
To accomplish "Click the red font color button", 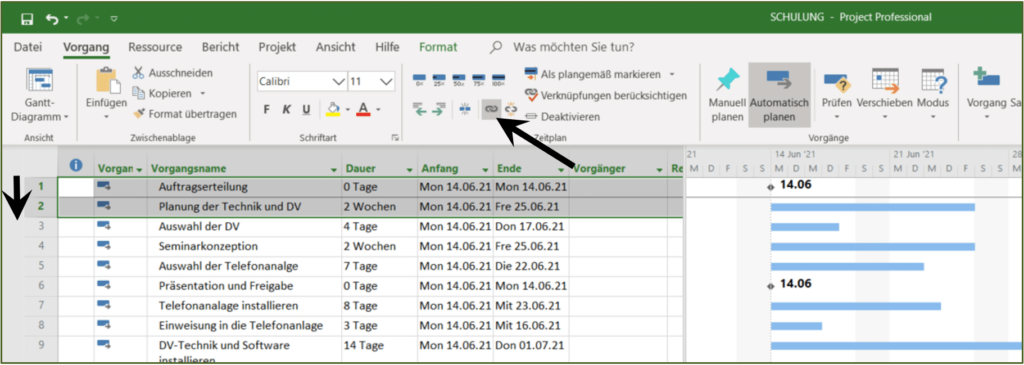I will (x=364, y=109).
